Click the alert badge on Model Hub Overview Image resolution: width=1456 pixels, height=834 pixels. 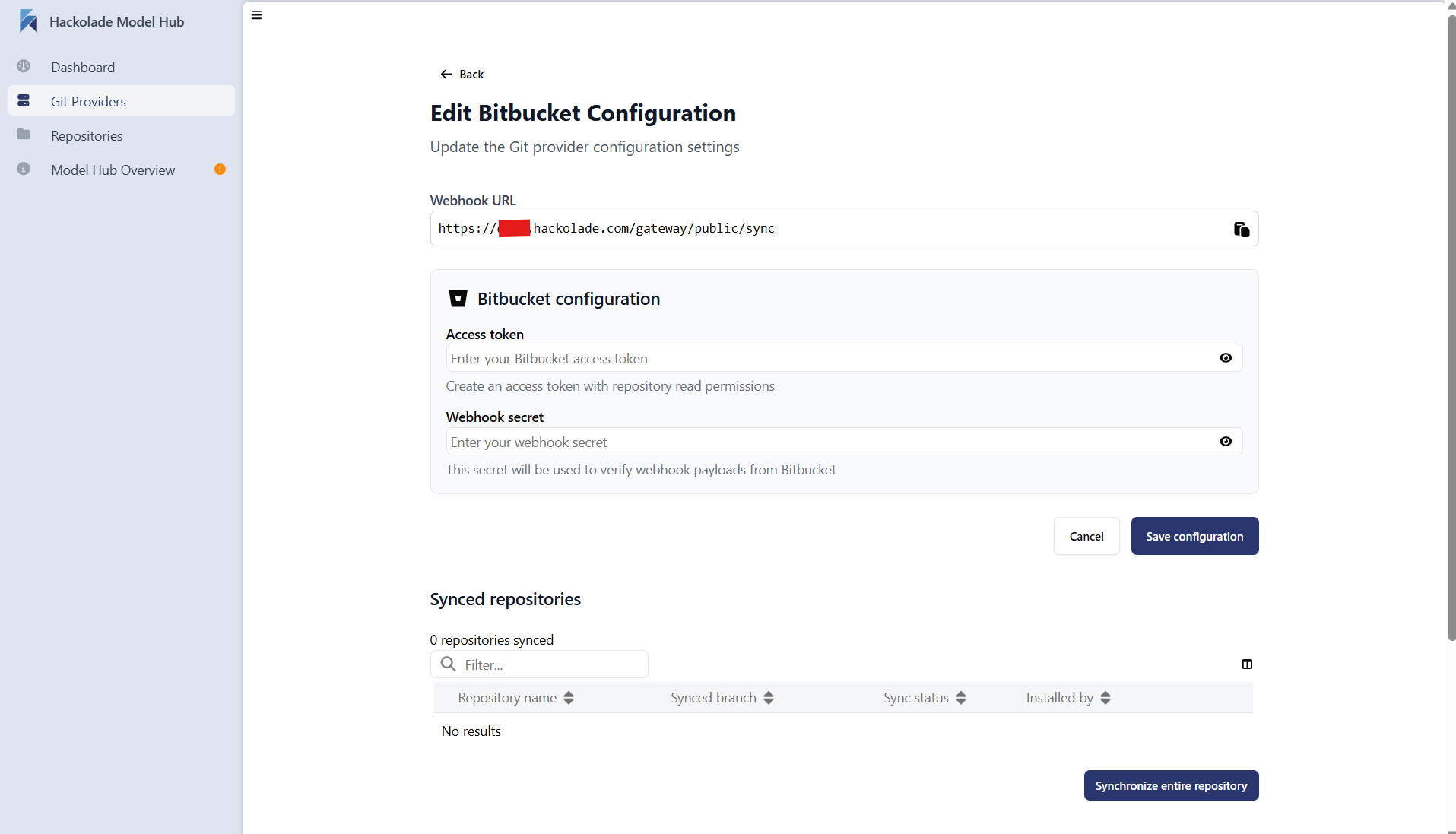(220, 170)
